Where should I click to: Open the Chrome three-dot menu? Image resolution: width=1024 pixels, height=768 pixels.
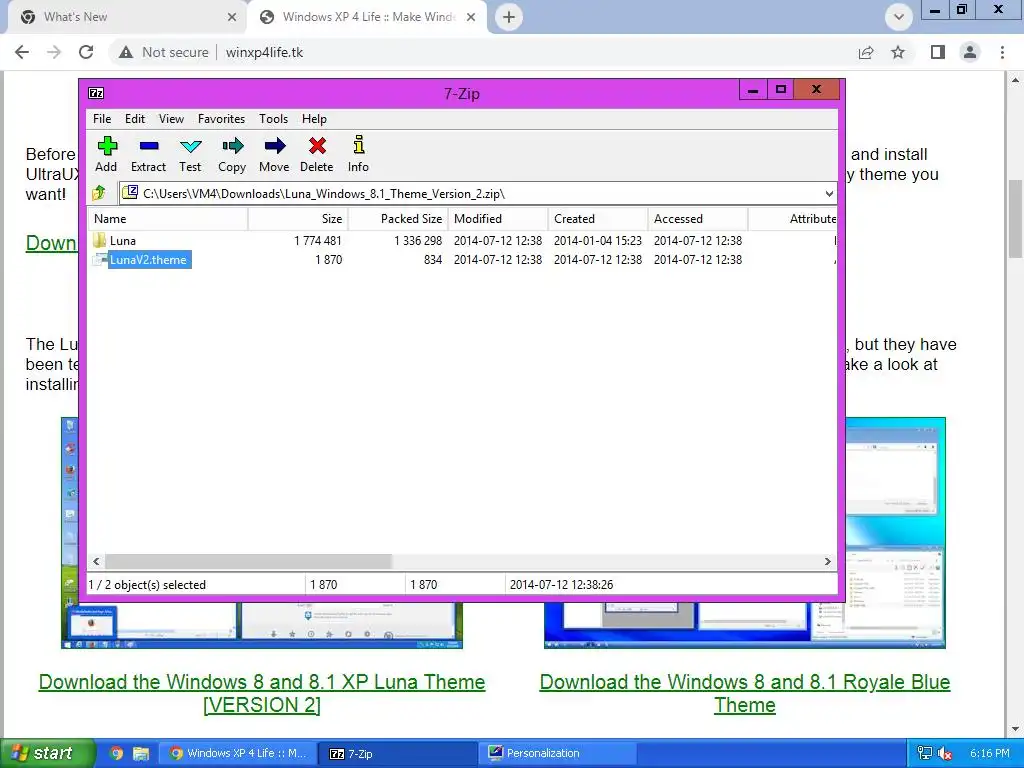1002,52
